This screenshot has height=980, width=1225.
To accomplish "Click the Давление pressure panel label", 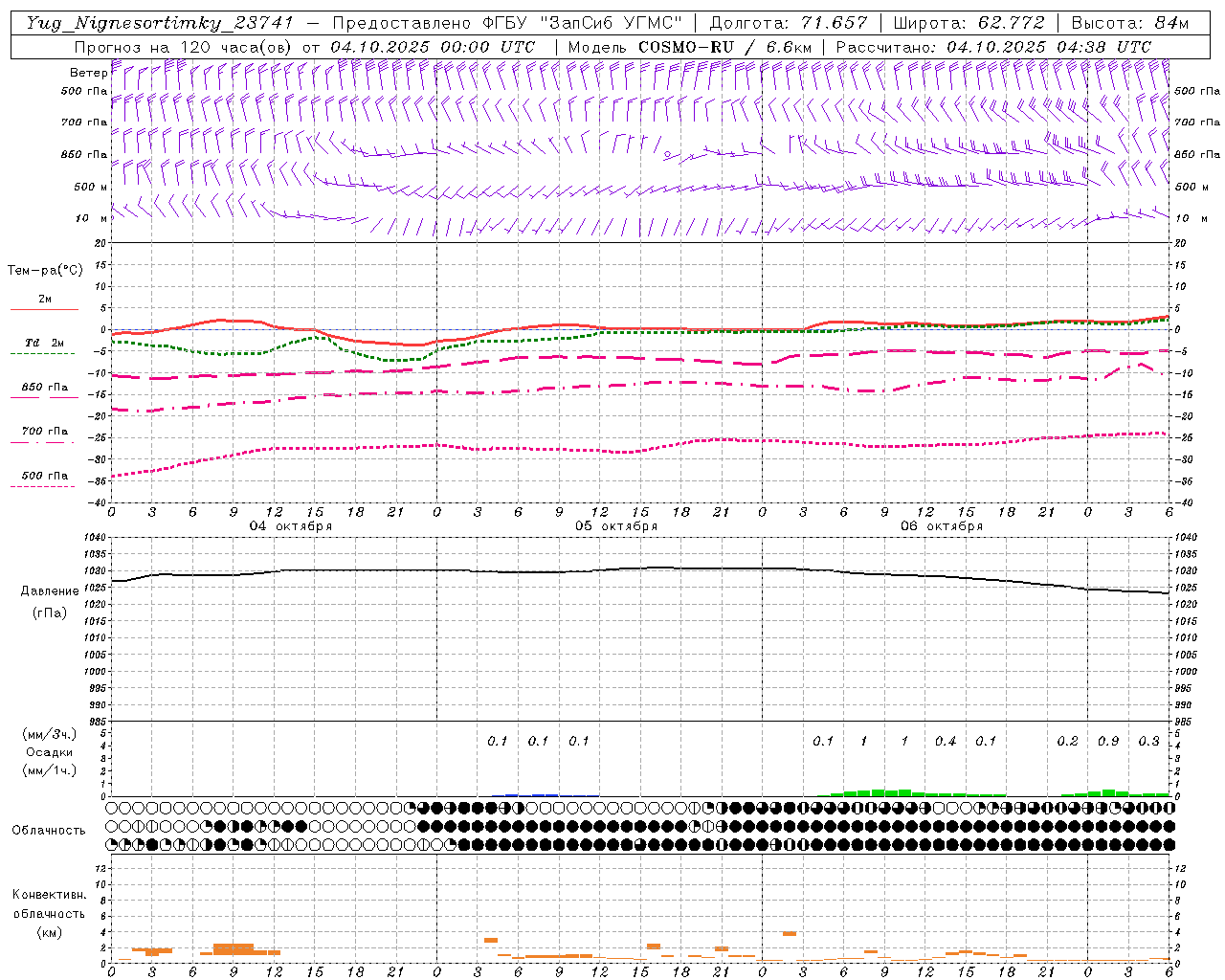I will (x=49, y=591).
